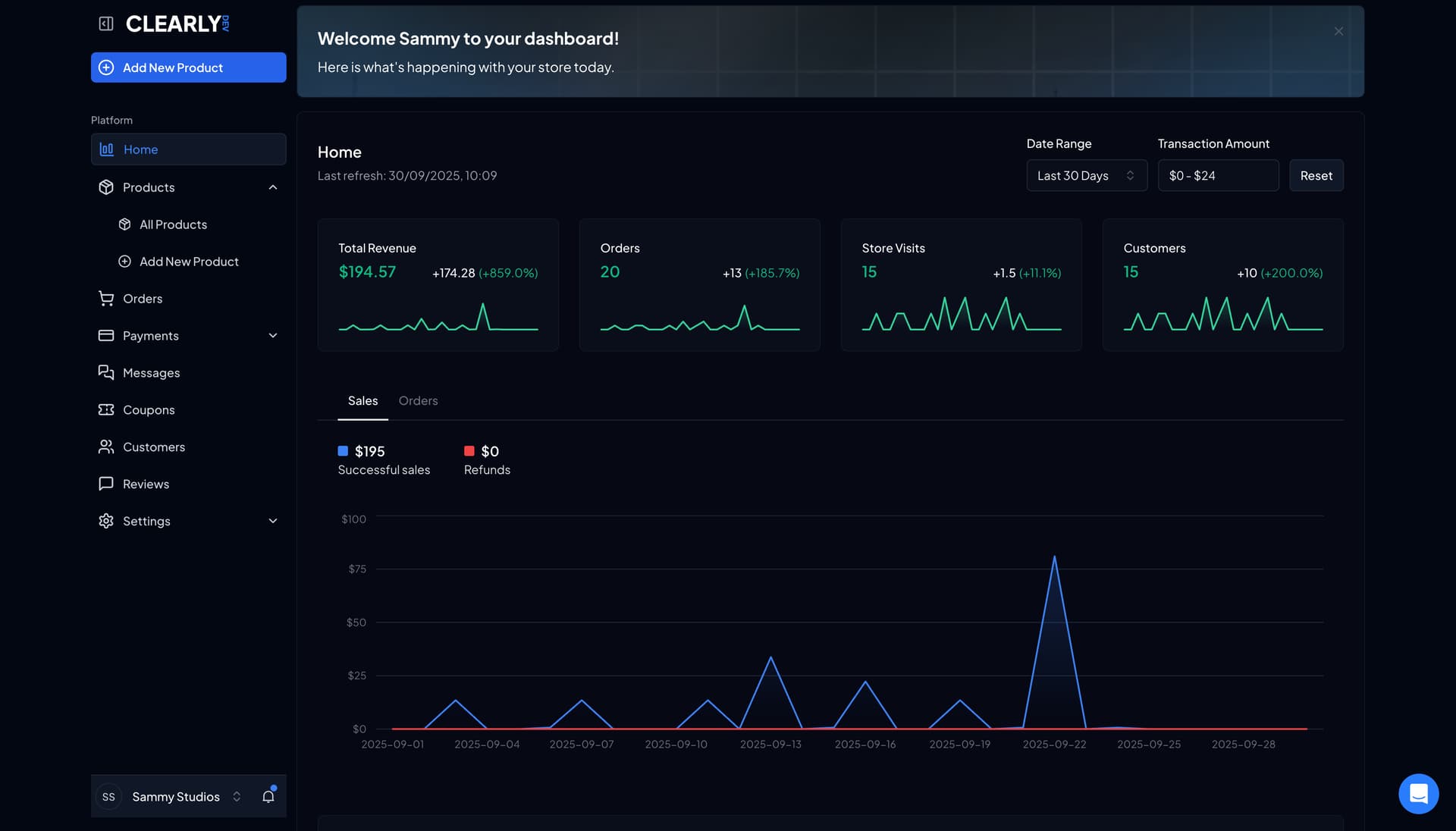Click the sidebar collapse icon
This screenshot has width=1456, height=831.
click(106, 24)
